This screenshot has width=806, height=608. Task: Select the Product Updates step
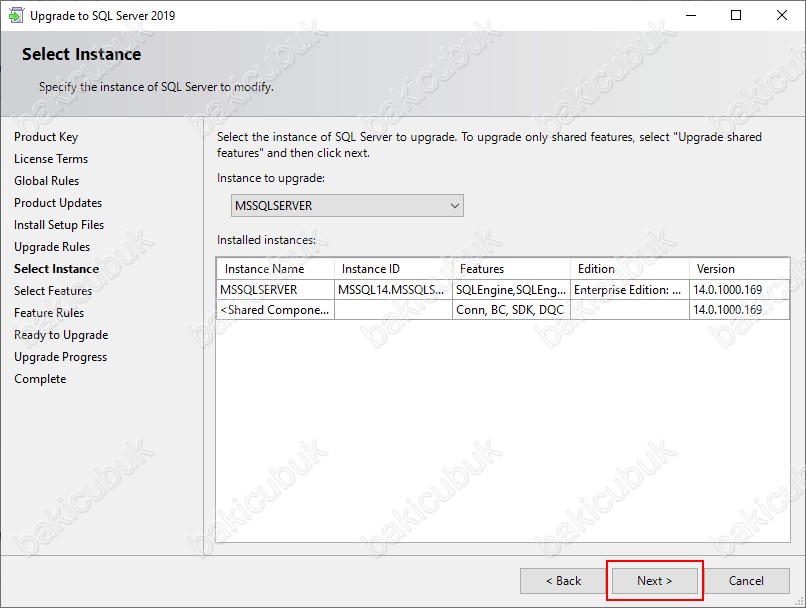coord(58,203)
